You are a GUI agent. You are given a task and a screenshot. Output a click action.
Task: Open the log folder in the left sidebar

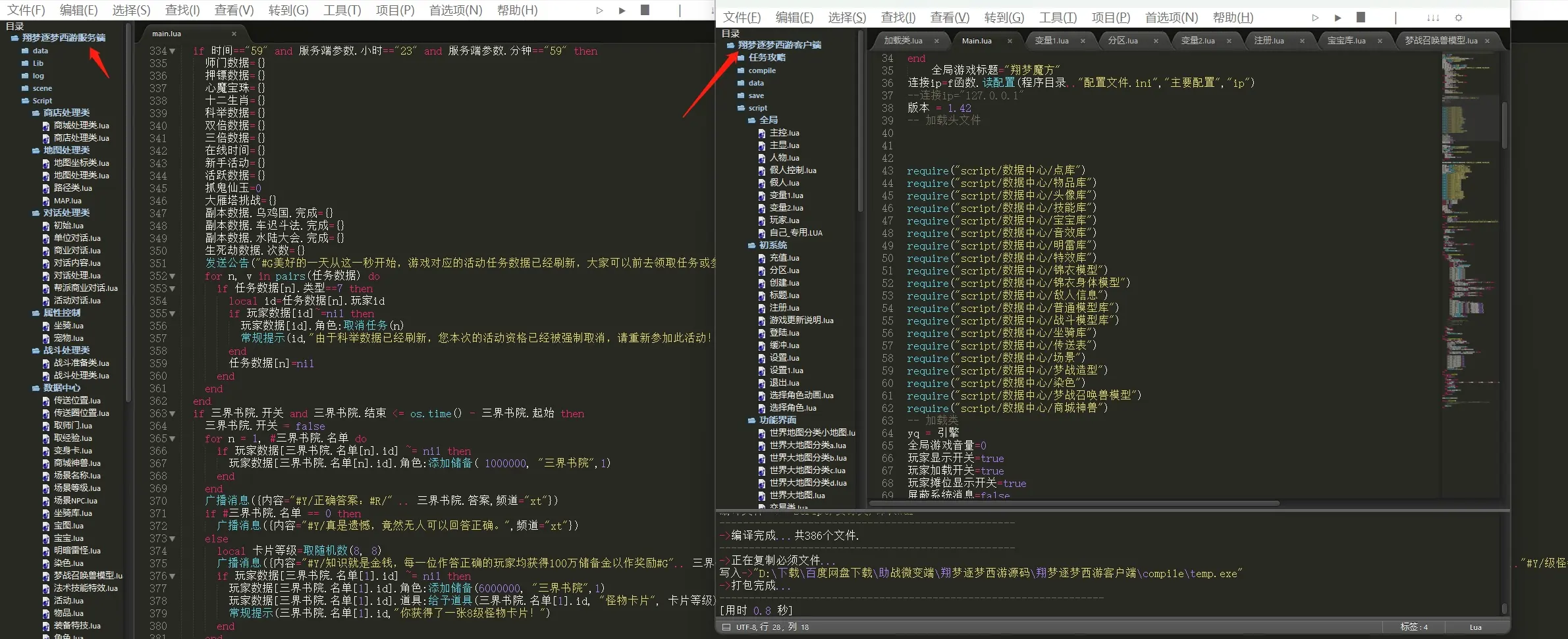(x=38, y=76)
